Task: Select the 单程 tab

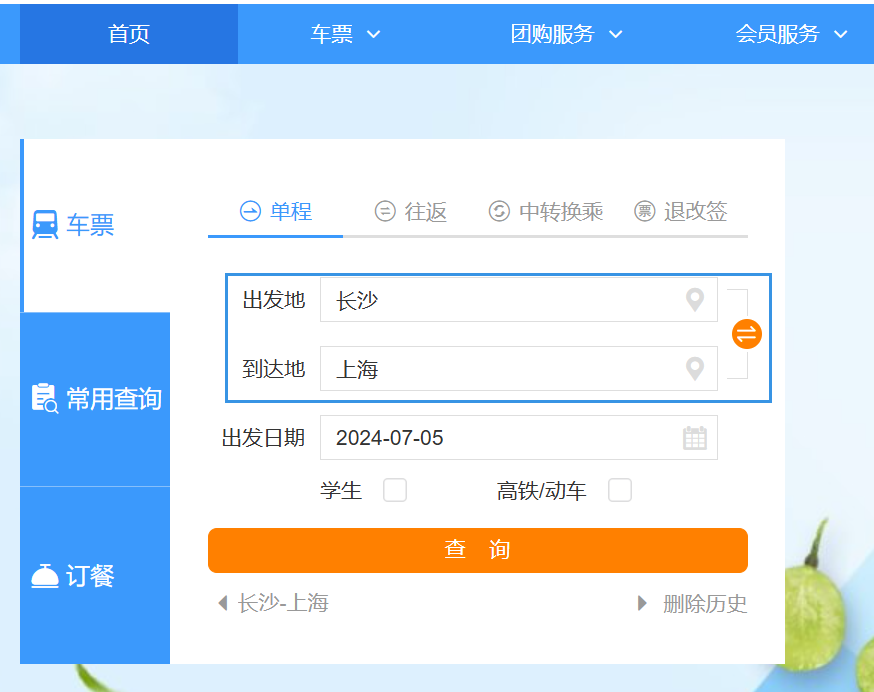Action: coord(275,212)
